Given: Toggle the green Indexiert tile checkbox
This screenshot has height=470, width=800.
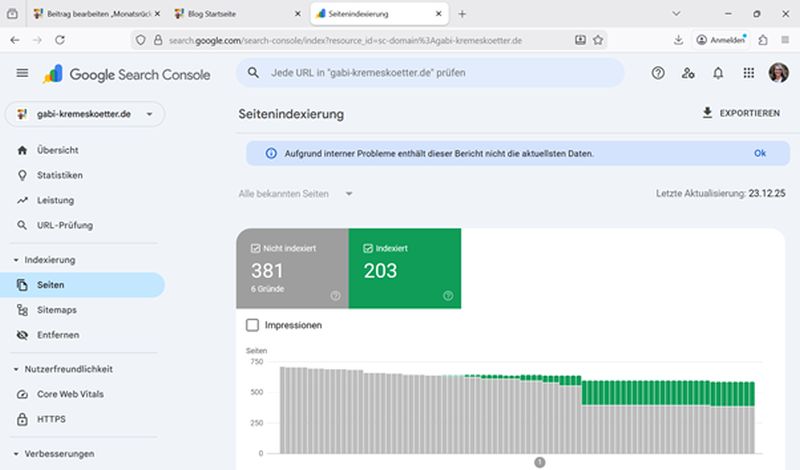Looking at the screenshot, I should coord(370,248).
